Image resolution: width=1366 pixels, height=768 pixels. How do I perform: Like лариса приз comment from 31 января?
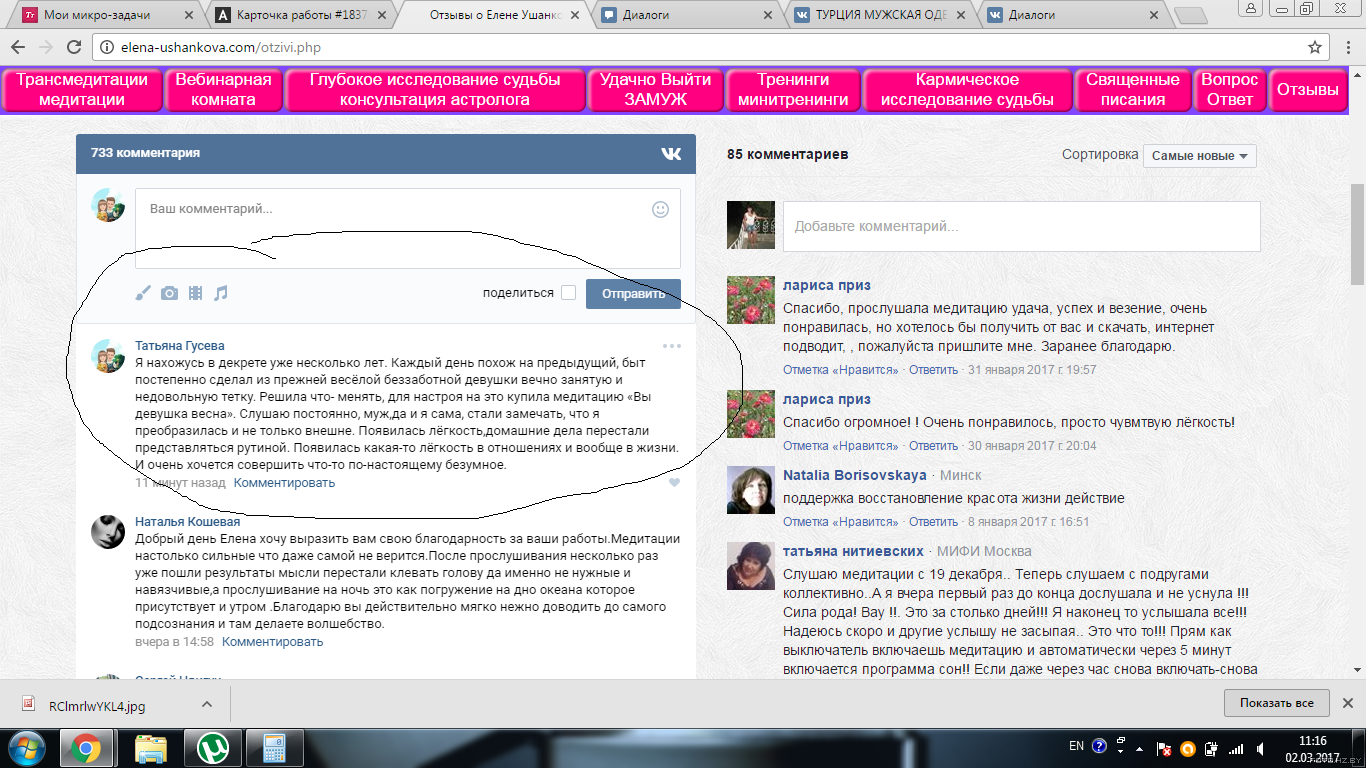(x=840, y=370)
